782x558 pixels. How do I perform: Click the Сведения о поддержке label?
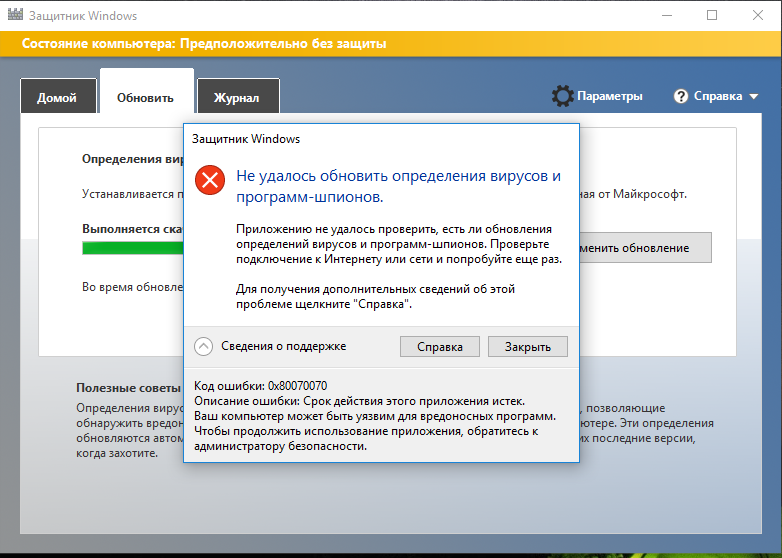pyautogui.click(x=283, y=346)
